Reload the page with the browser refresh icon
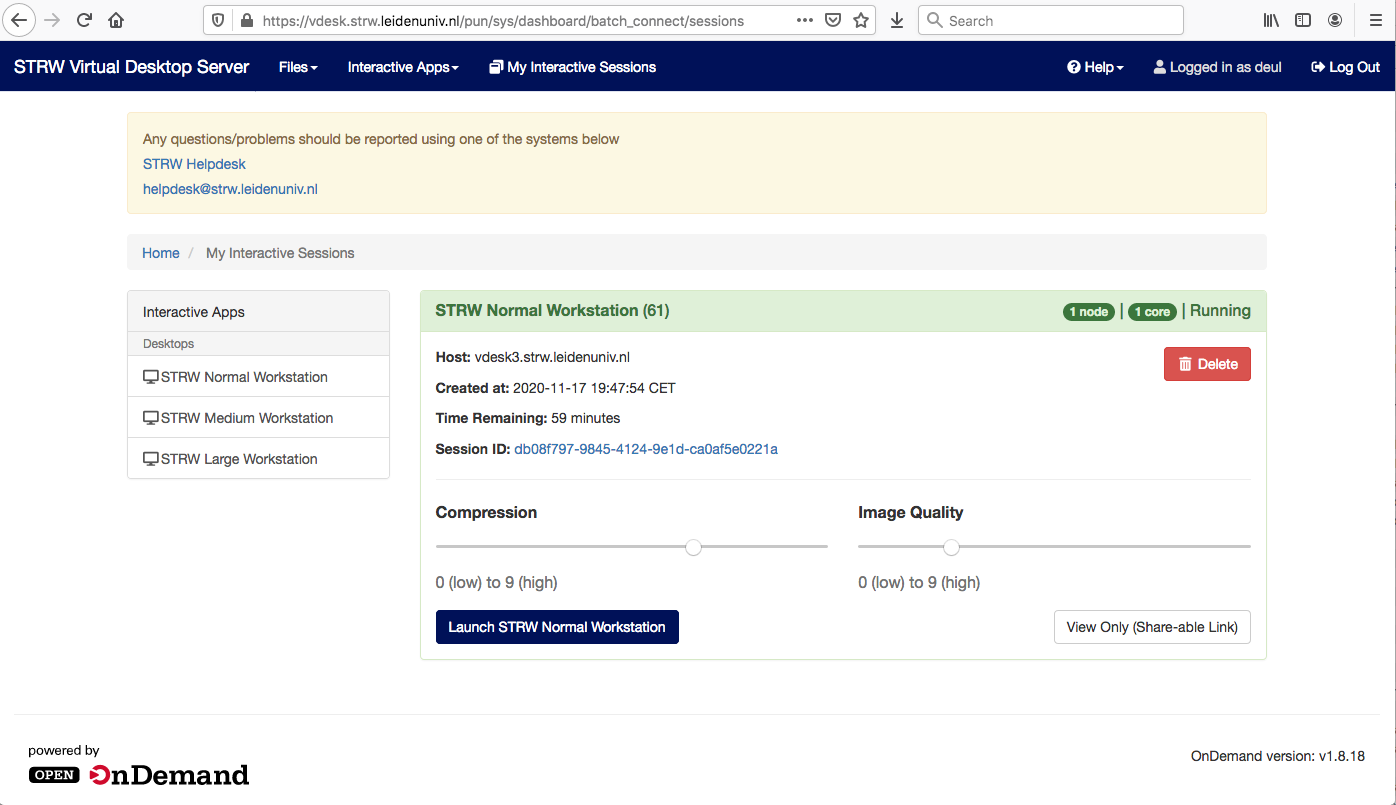This screenshot has width=1396, height=805. coord(84,20)
